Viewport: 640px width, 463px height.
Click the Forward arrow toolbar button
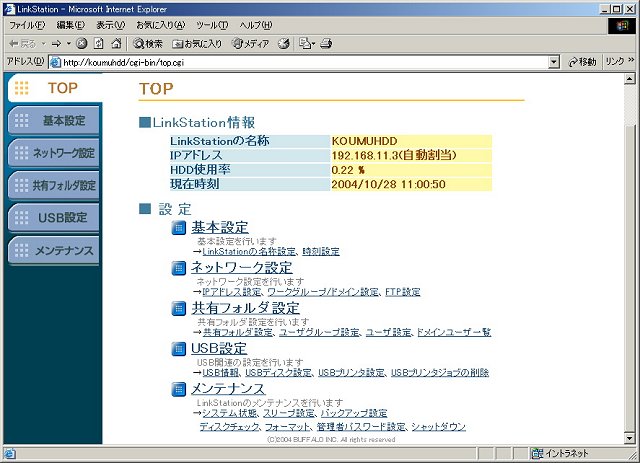pos(56,43)
